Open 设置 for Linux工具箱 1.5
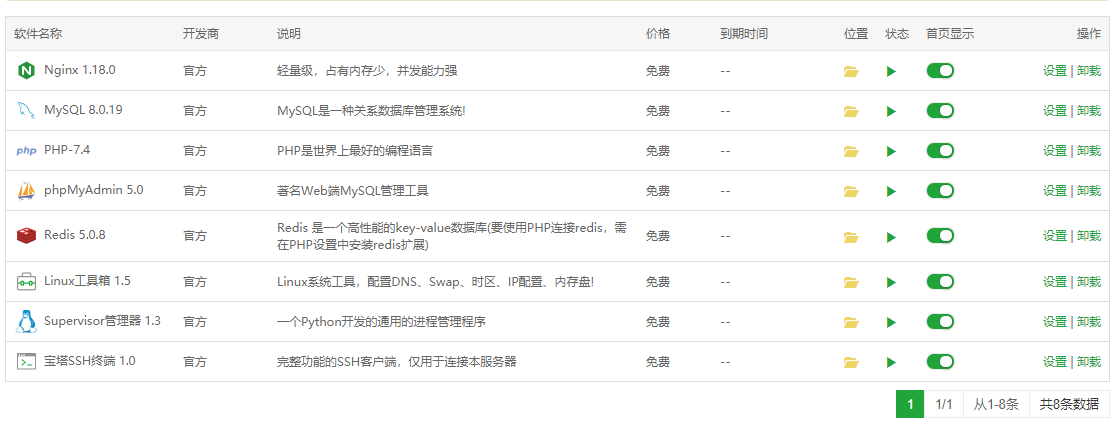 [1055, 282]
